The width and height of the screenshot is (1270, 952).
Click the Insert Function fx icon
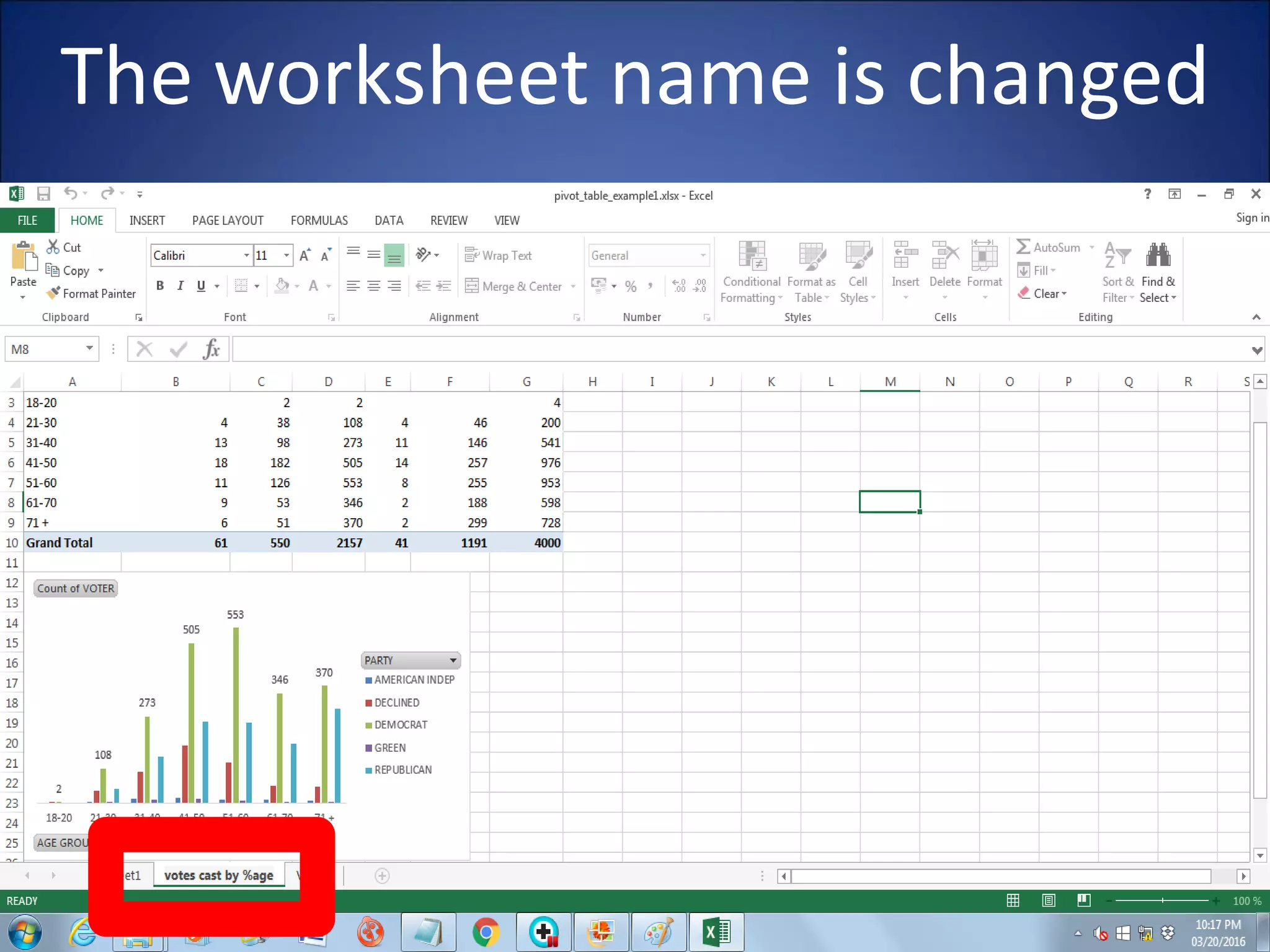[211, 349]
